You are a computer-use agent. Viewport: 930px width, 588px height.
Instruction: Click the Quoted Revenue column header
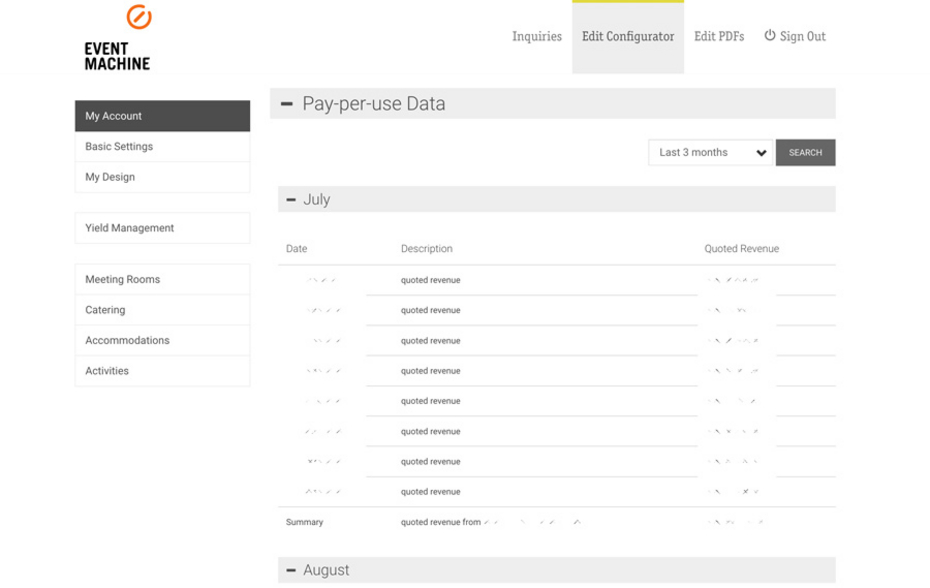[741, 249]
